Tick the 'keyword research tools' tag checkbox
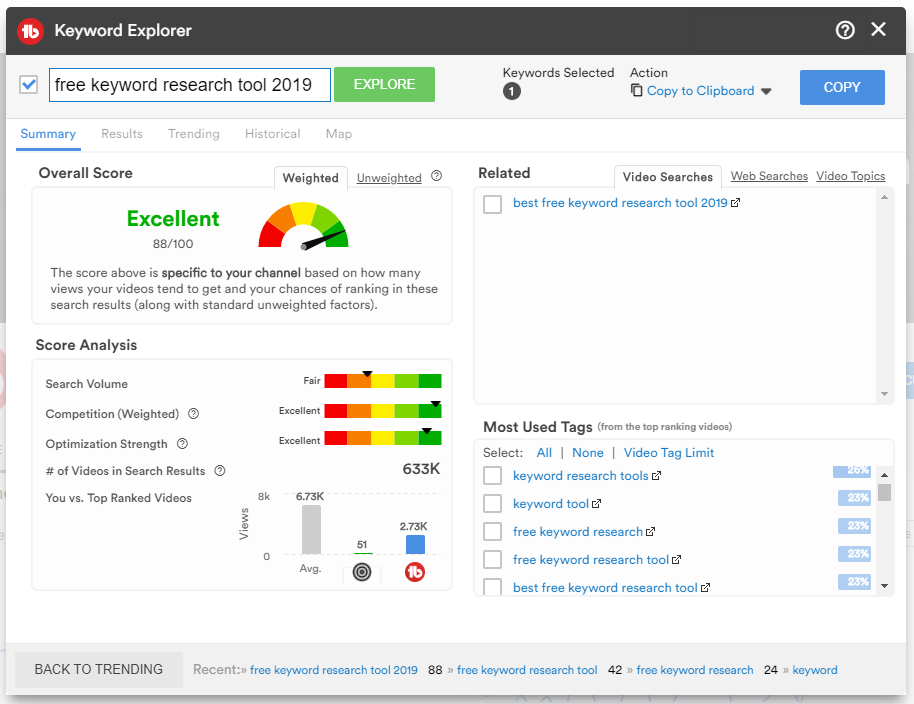This screenshot has width=914, height=704. click(492, 476)
